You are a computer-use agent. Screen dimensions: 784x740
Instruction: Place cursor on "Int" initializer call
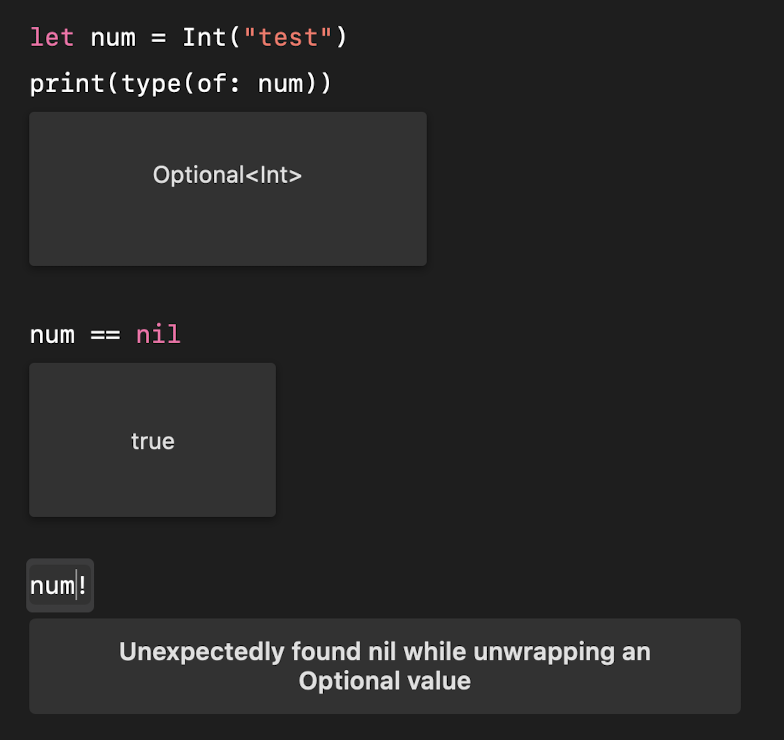click(x=204, y=38)
